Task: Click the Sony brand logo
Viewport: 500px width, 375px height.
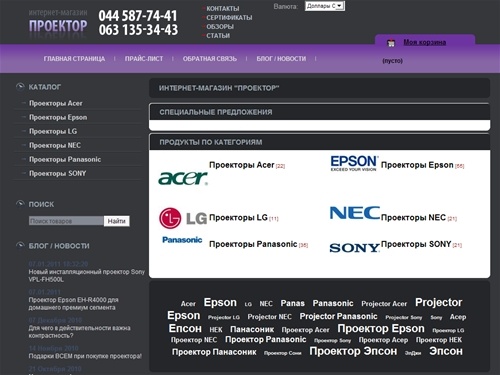Action: pos(354,248)
